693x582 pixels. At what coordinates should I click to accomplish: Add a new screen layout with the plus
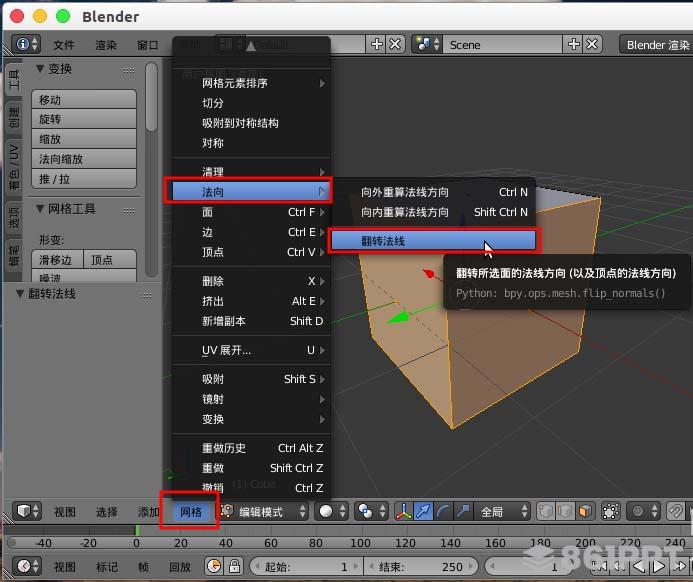tap(377, 44)
